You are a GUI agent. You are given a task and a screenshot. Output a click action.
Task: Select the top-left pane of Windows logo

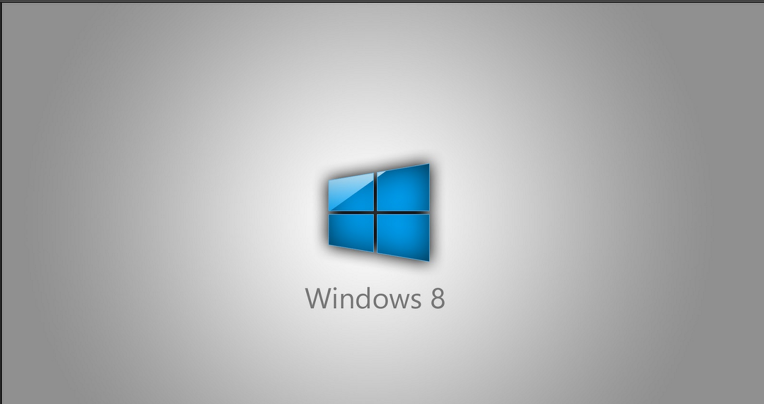(350, 192)
